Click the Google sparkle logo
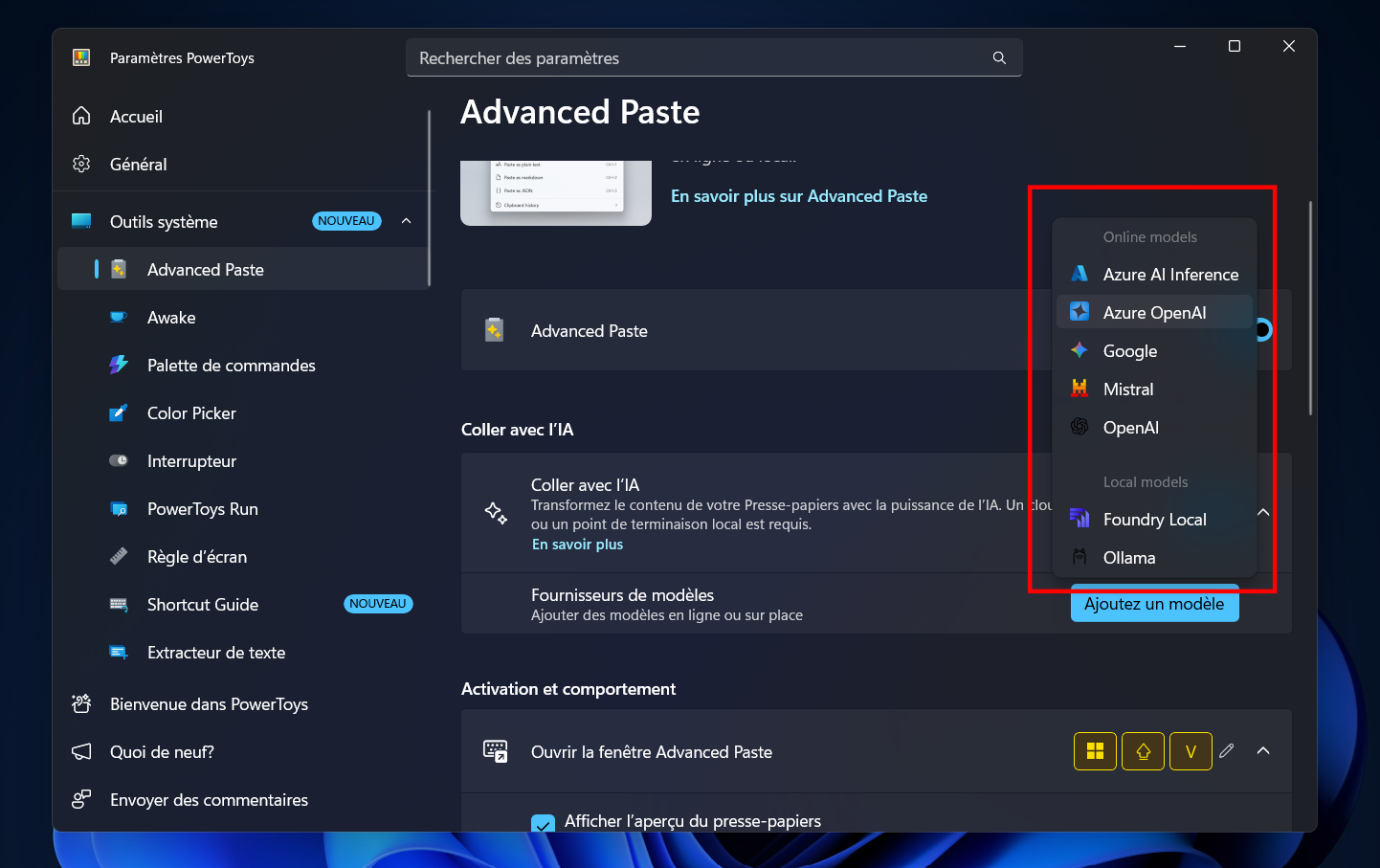 [x=1080, y=350]
